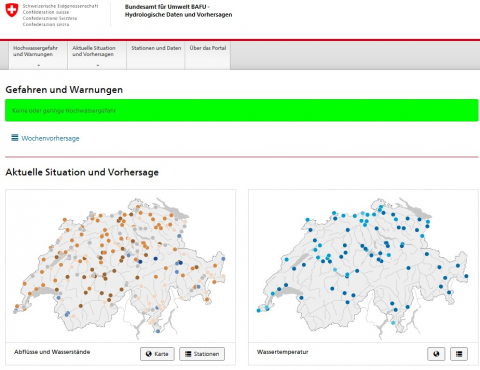Viewport: 480px width, 370px height.
Task: Click the Karte button under the Abflüsse map
Action: [x=157, y=354]
